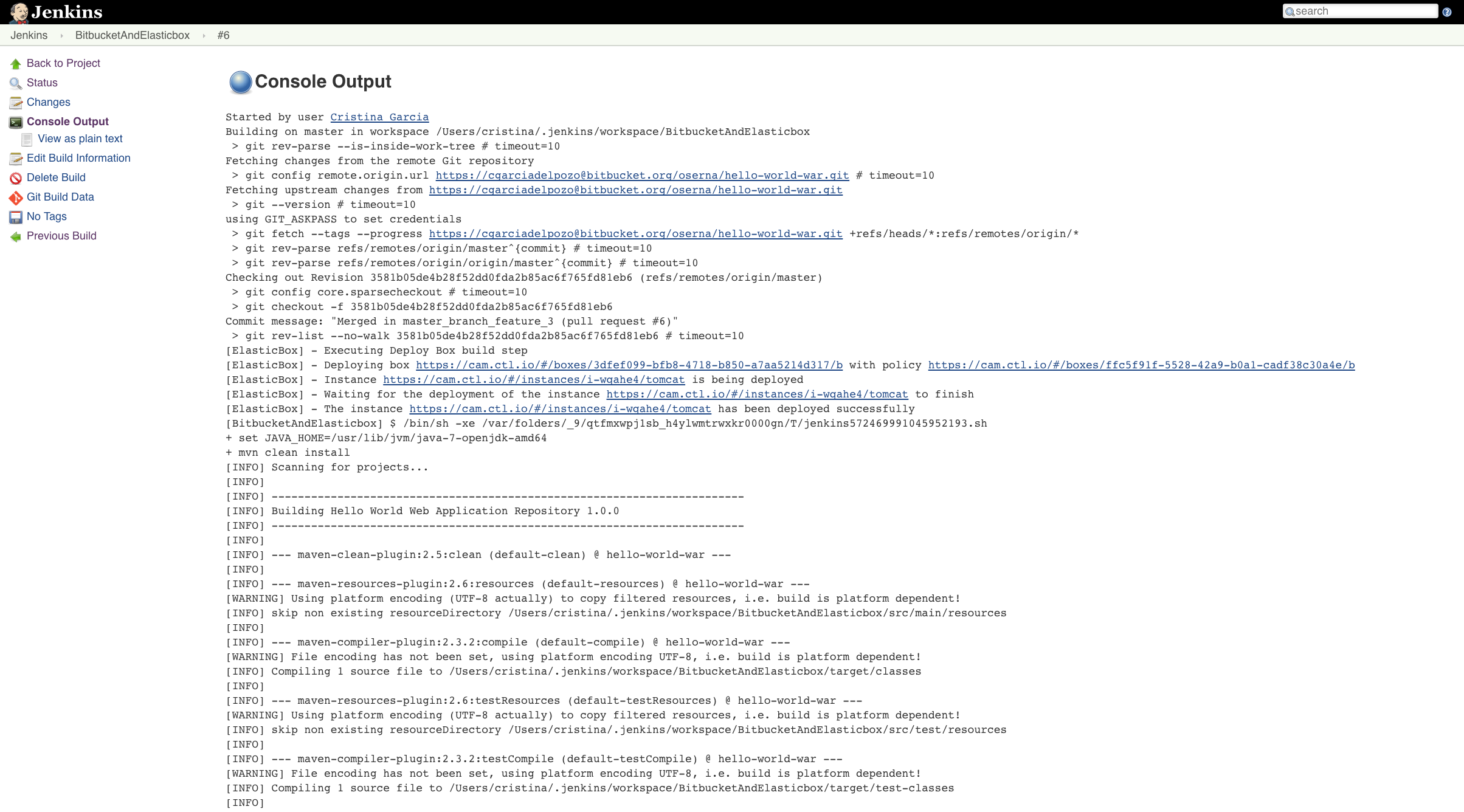
Task: Click the Console Output heading
Action: tap(323, 81)
